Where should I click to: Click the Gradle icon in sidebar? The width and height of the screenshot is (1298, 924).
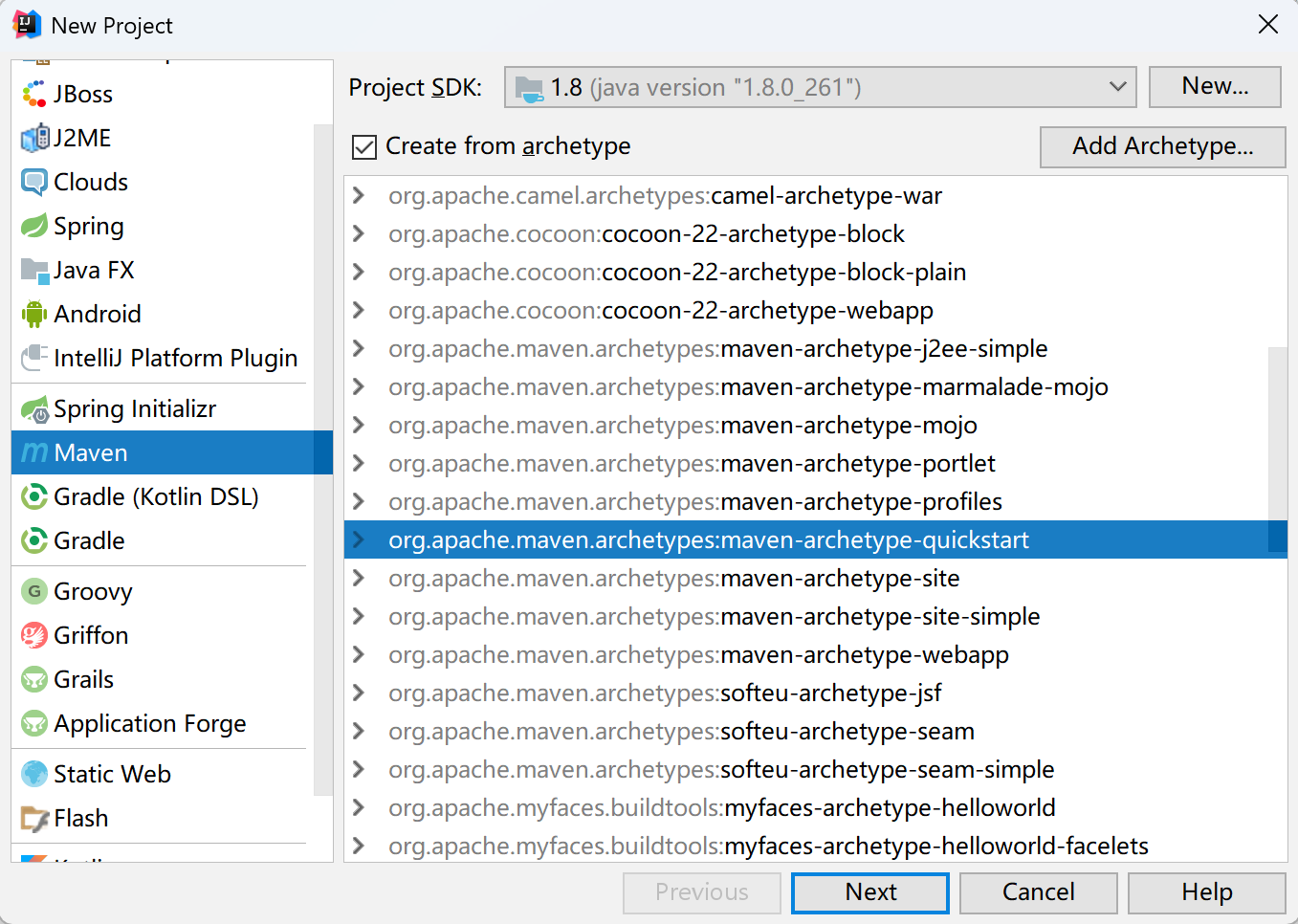34,540
